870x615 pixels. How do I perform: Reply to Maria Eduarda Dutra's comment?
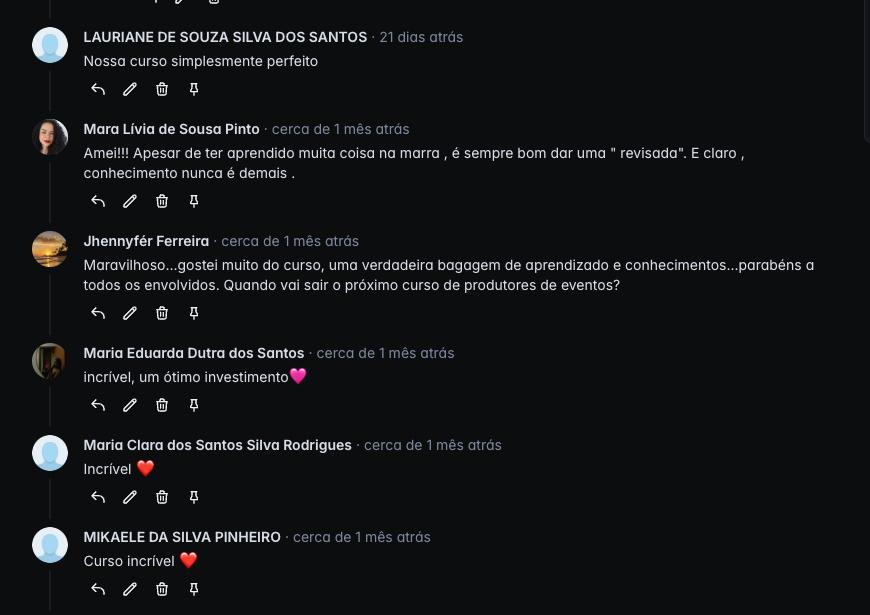[x=98, y=405]
